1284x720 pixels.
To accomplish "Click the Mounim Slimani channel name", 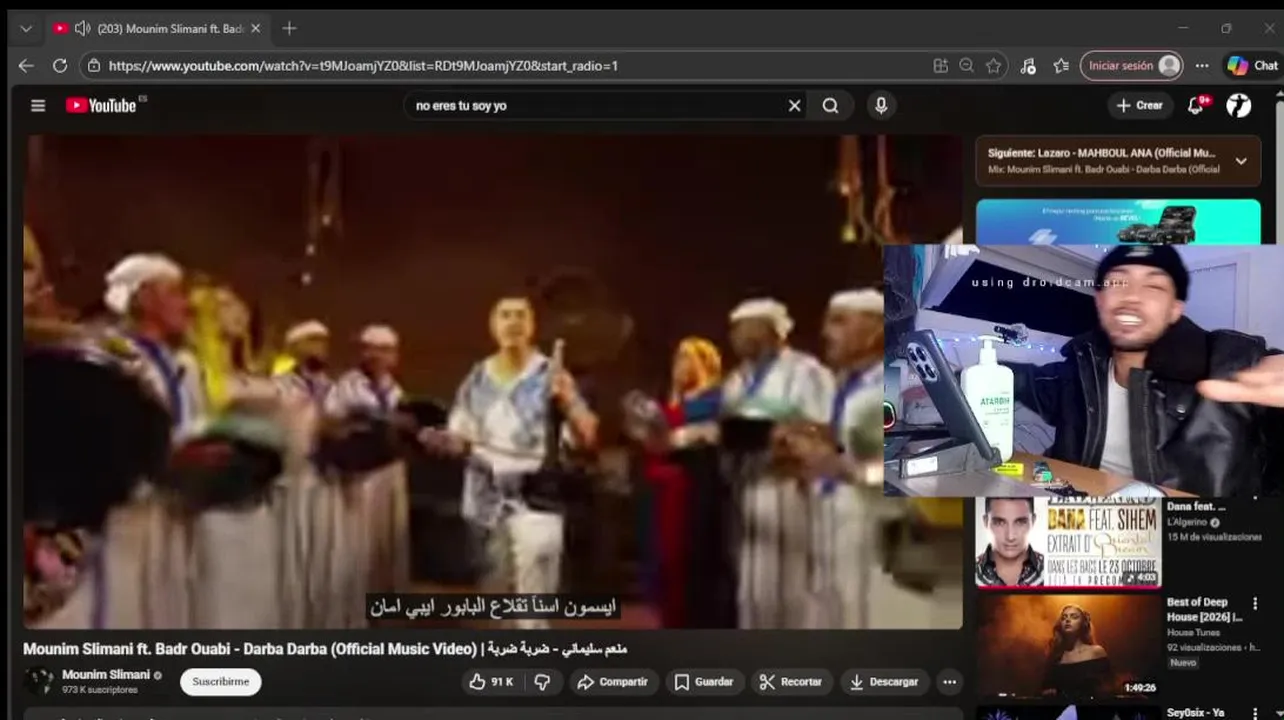I will coord(106,675).
